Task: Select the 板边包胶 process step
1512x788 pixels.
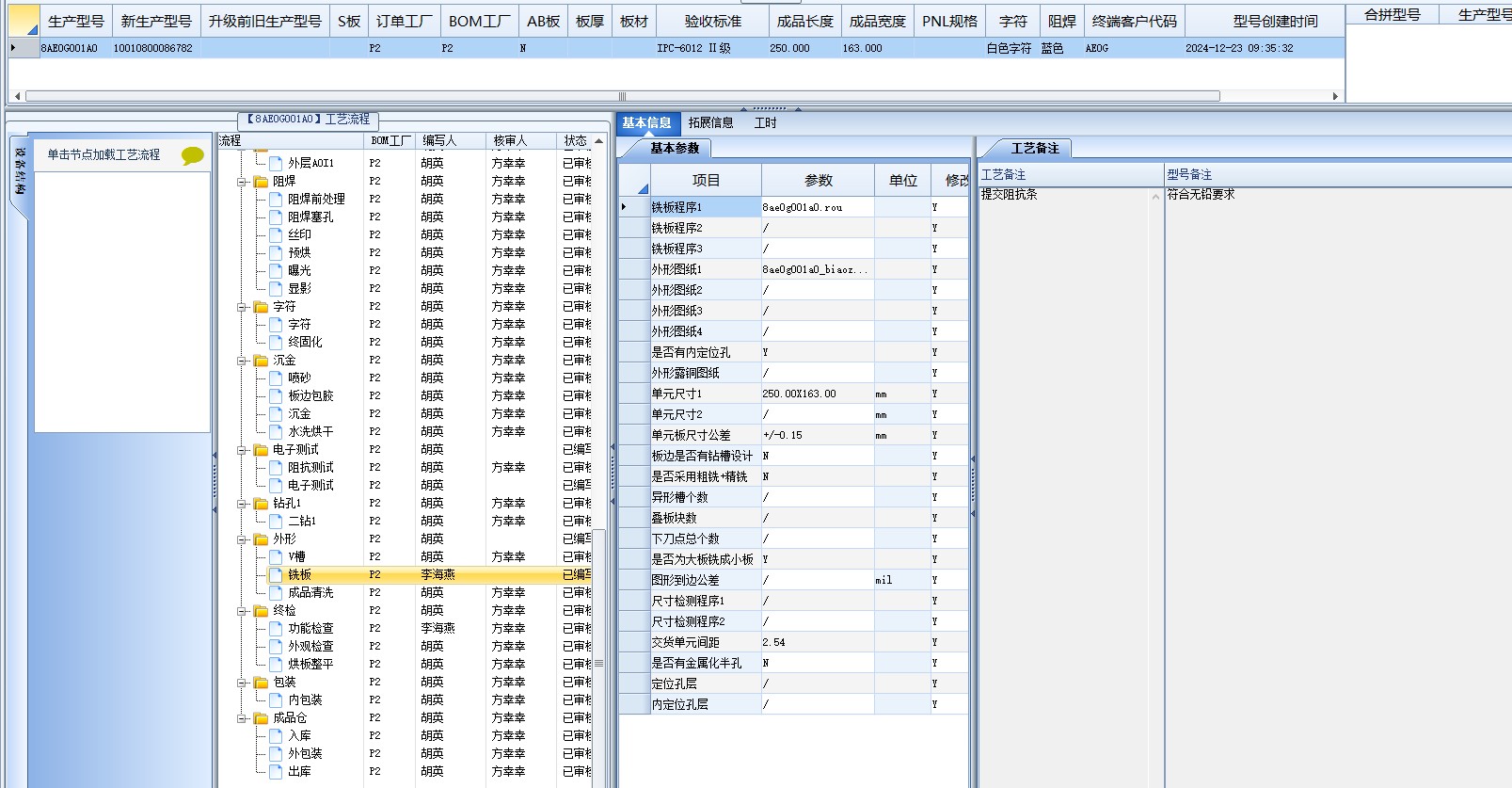Action: pos(310,395)
